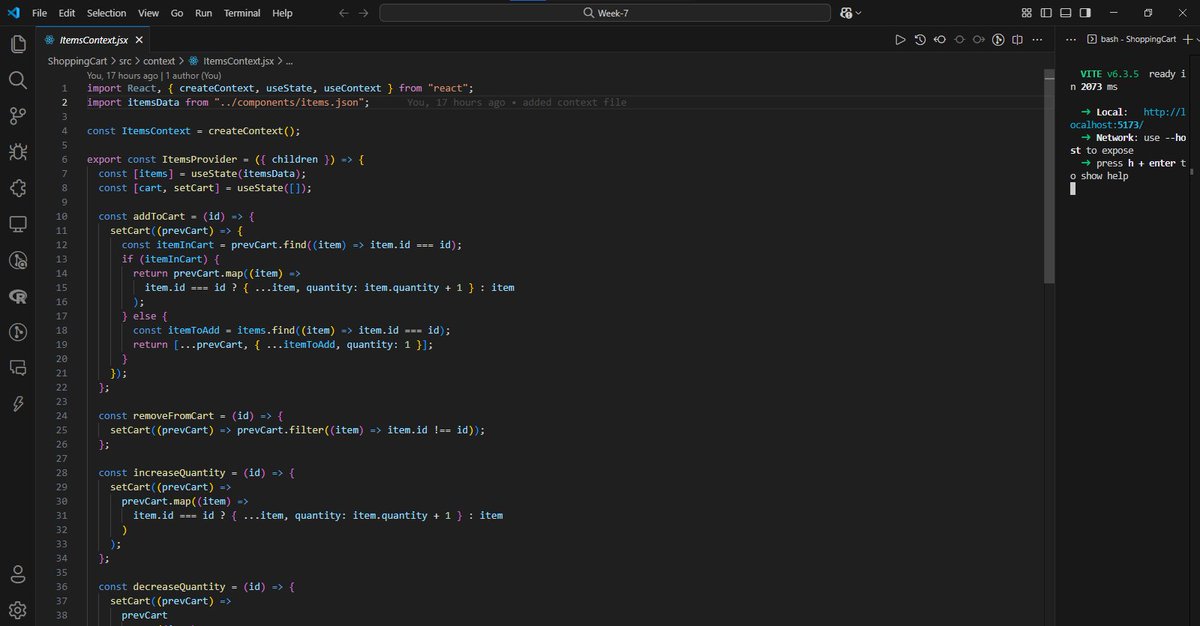Open the Source Control view
Screen dimensions: 1200x626
point(17,116)
